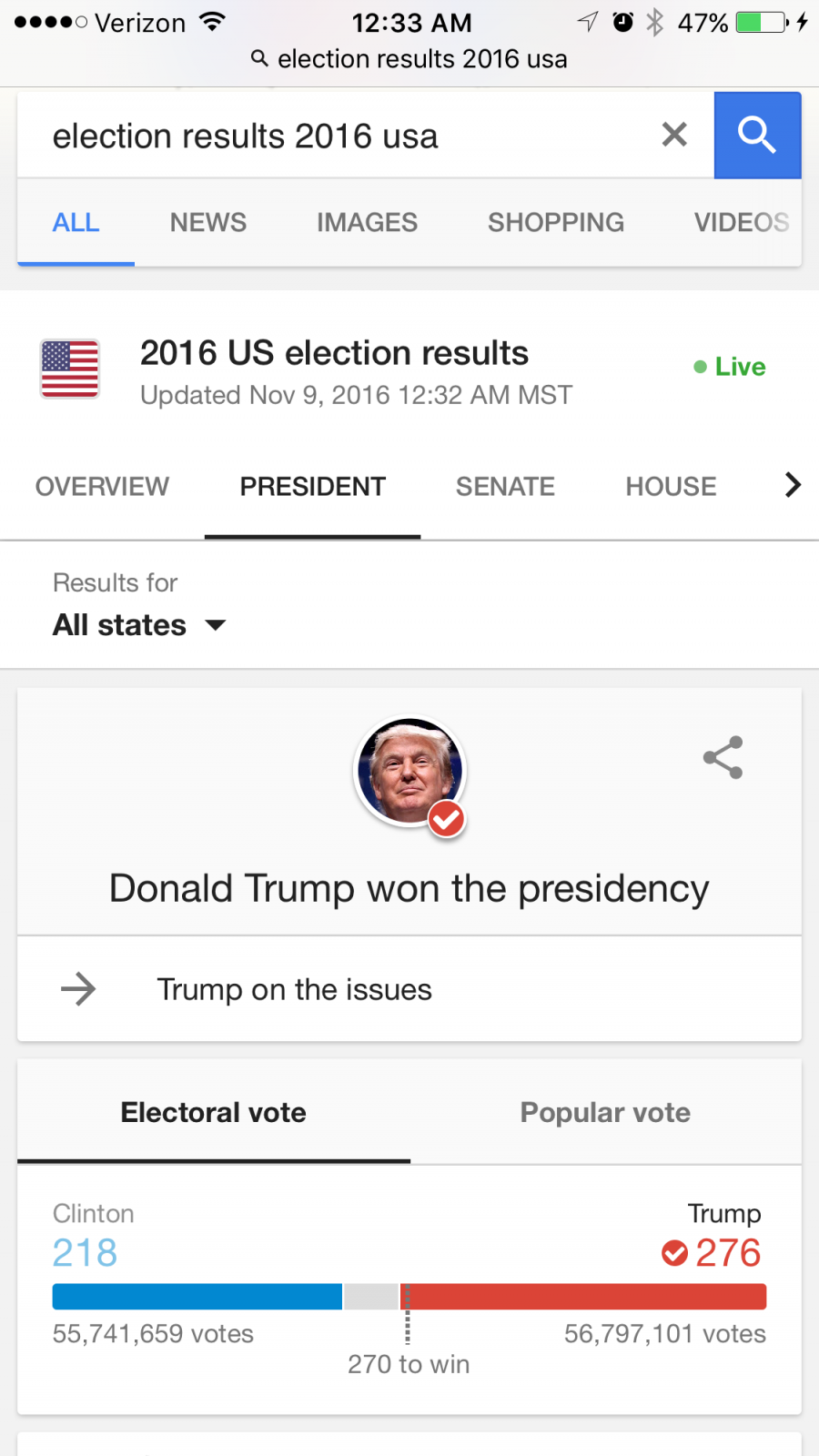Show the Popular vote tab

click(605, 1112)
